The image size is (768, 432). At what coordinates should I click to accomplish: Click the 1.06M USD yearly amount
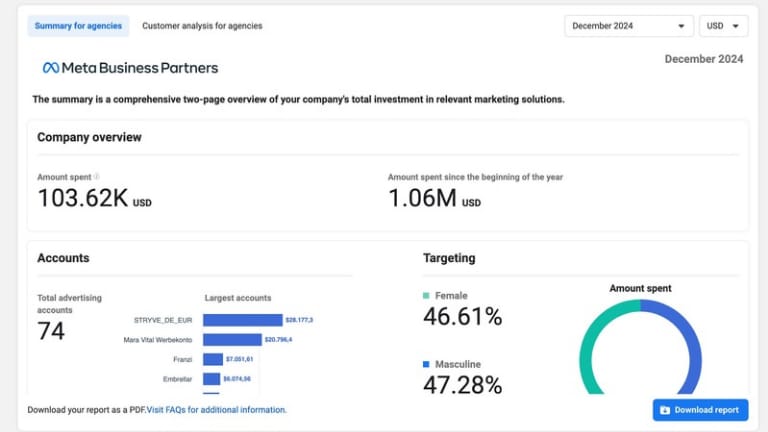(x=434, y=198)
